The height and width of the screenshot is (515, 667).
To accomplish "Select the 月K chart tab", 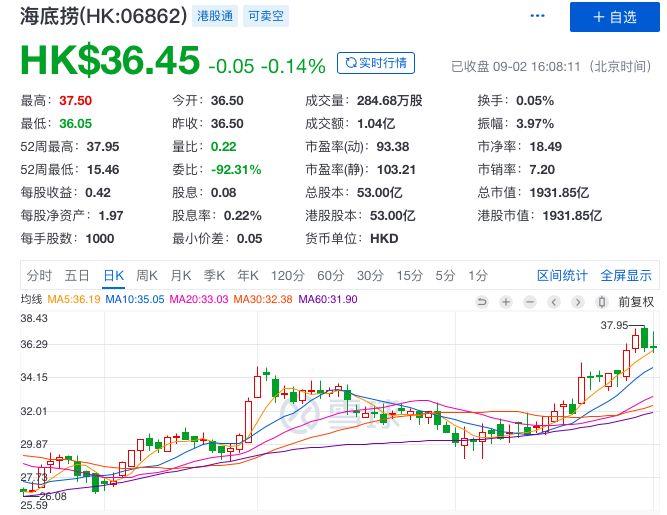I will (181, 276).
